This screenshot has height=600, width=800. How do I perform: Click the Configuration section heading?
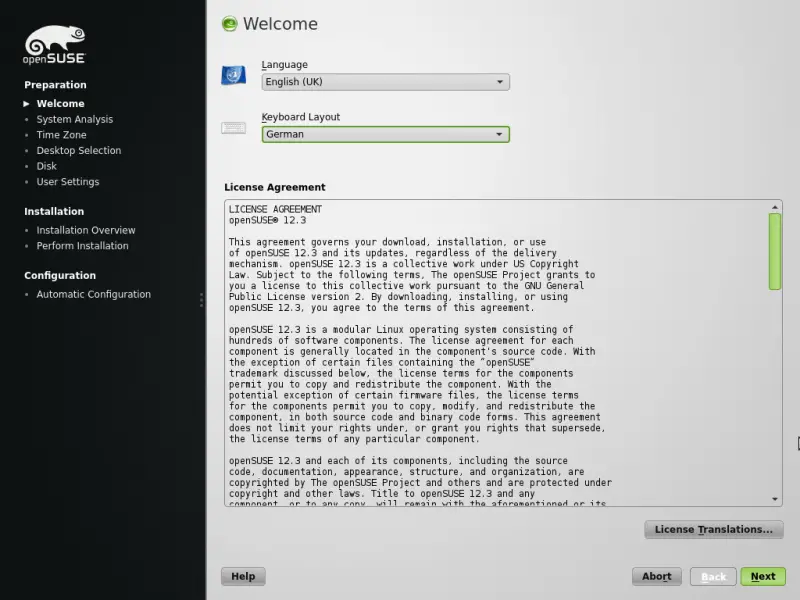(60, 276)
